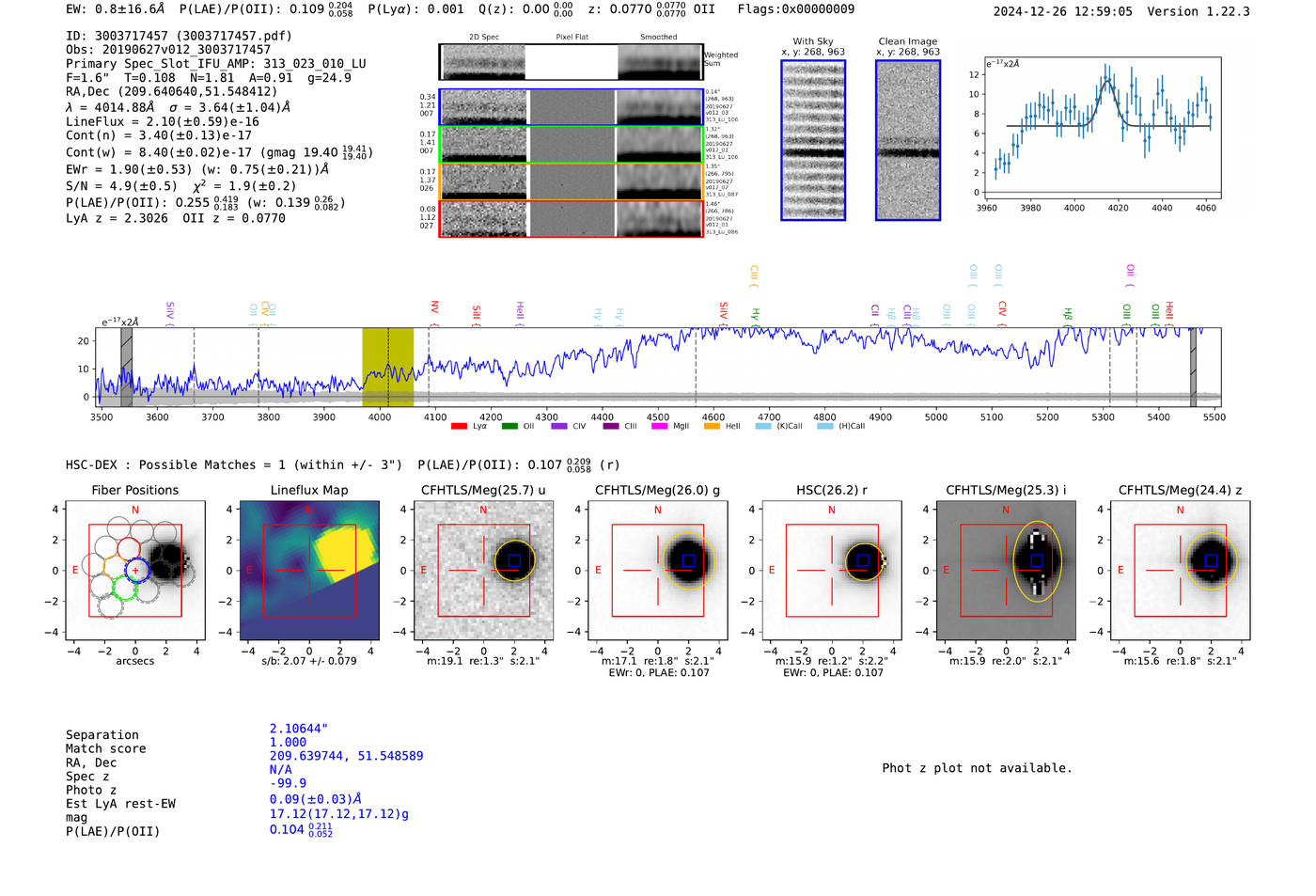Click the blue RA, Dec 209.639744, 51.548589
1316x896 pixels.
(x=346, y=755)
